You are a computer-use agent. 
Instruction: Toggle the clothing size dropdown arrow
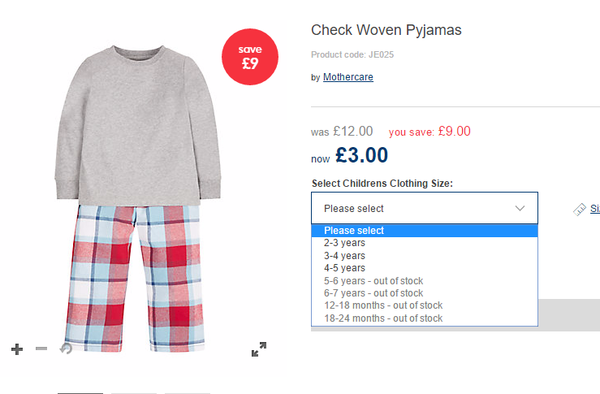pos(520,208)
